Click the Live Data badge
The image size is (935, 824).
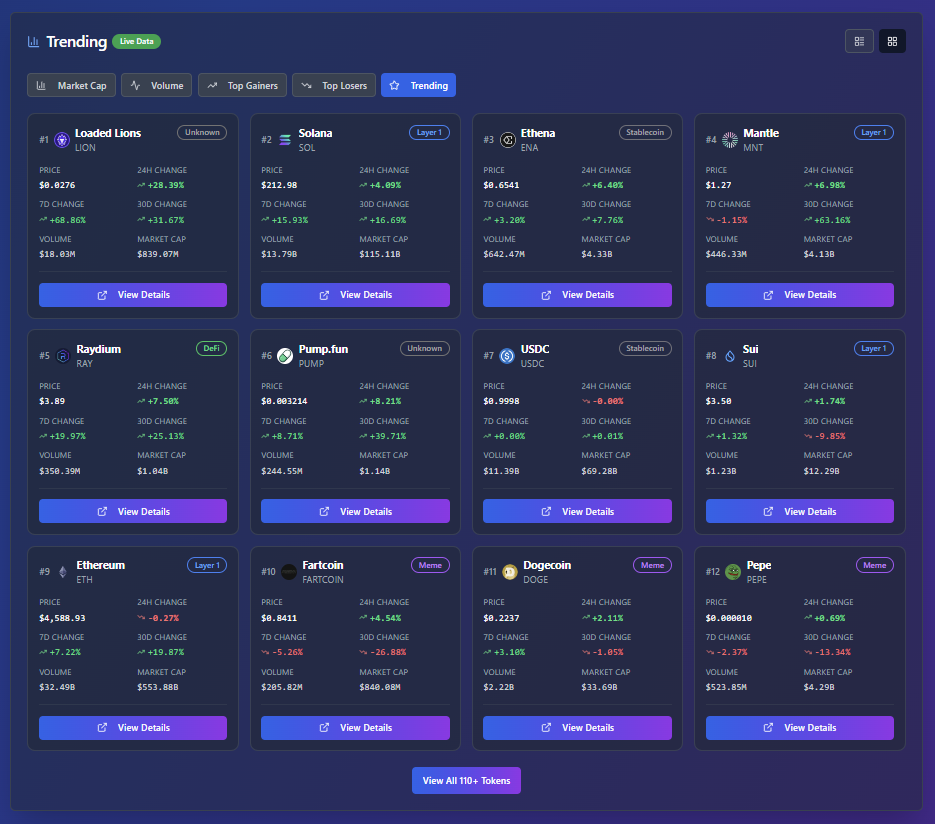tap(137, 42)
